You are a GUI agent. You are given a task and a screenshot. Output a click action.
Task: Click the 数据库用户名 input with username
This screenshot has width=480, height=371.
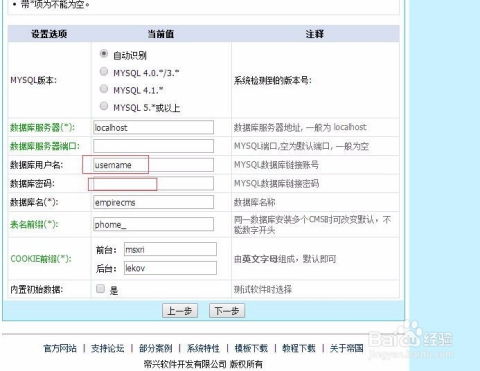coord(153,165)
